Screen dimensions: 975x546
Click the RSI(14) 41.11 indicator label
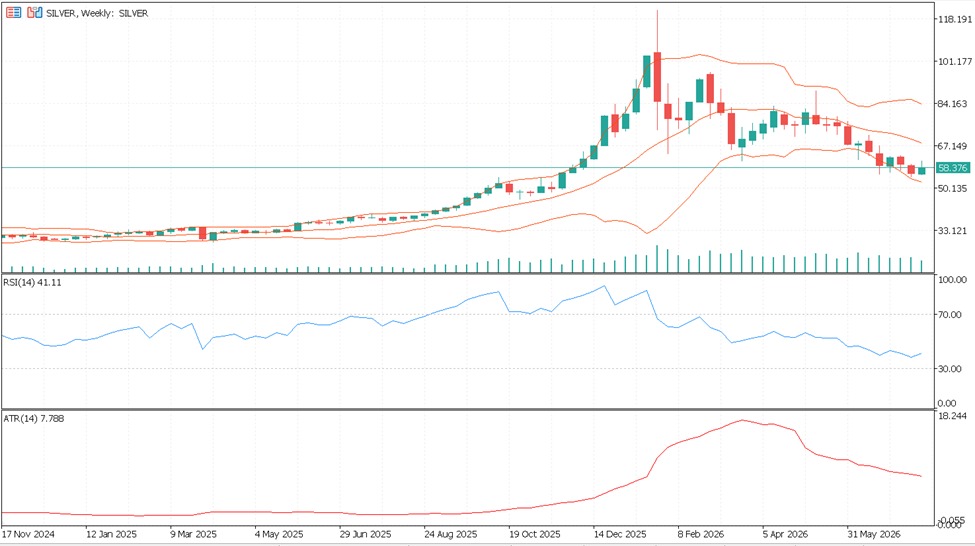32,282
